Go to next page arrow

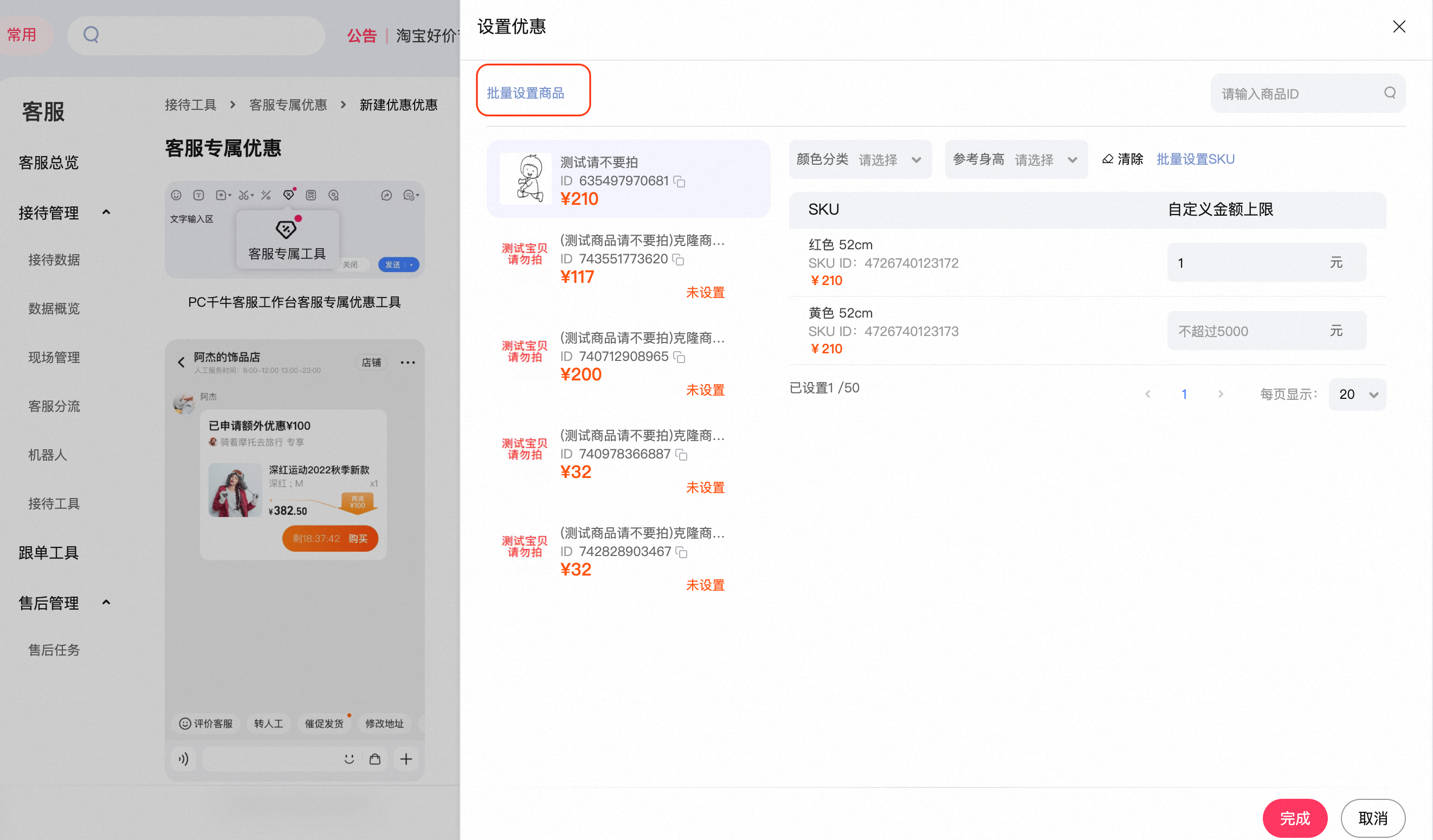point(1221,394)
